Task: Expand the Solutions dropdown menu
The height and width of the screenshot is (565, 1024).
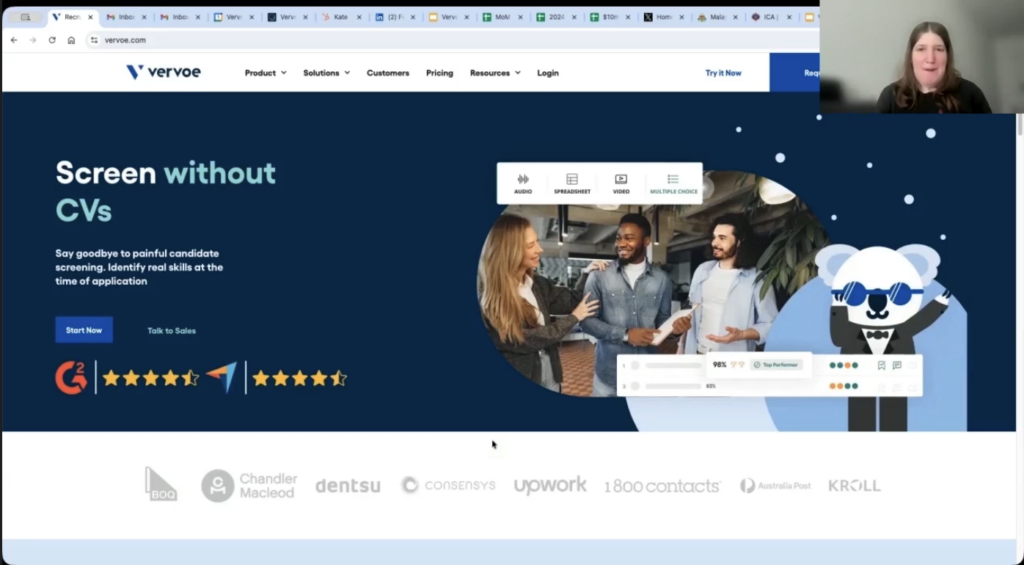Action: point(326,73)
